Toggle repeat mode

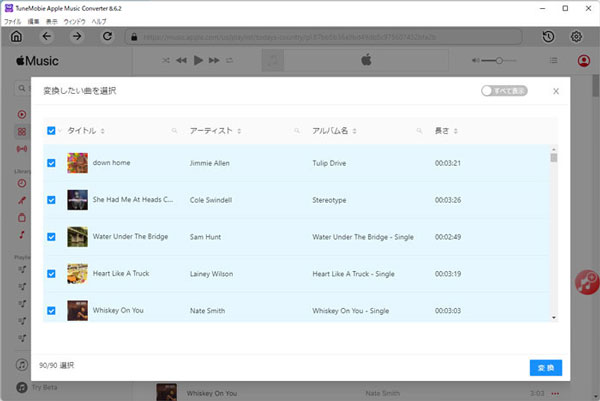point(229,60)
